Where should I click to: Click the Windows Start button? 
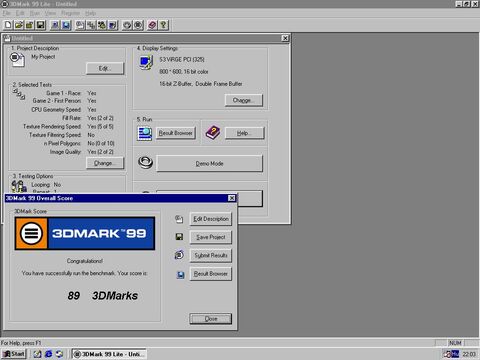[14, 354]
